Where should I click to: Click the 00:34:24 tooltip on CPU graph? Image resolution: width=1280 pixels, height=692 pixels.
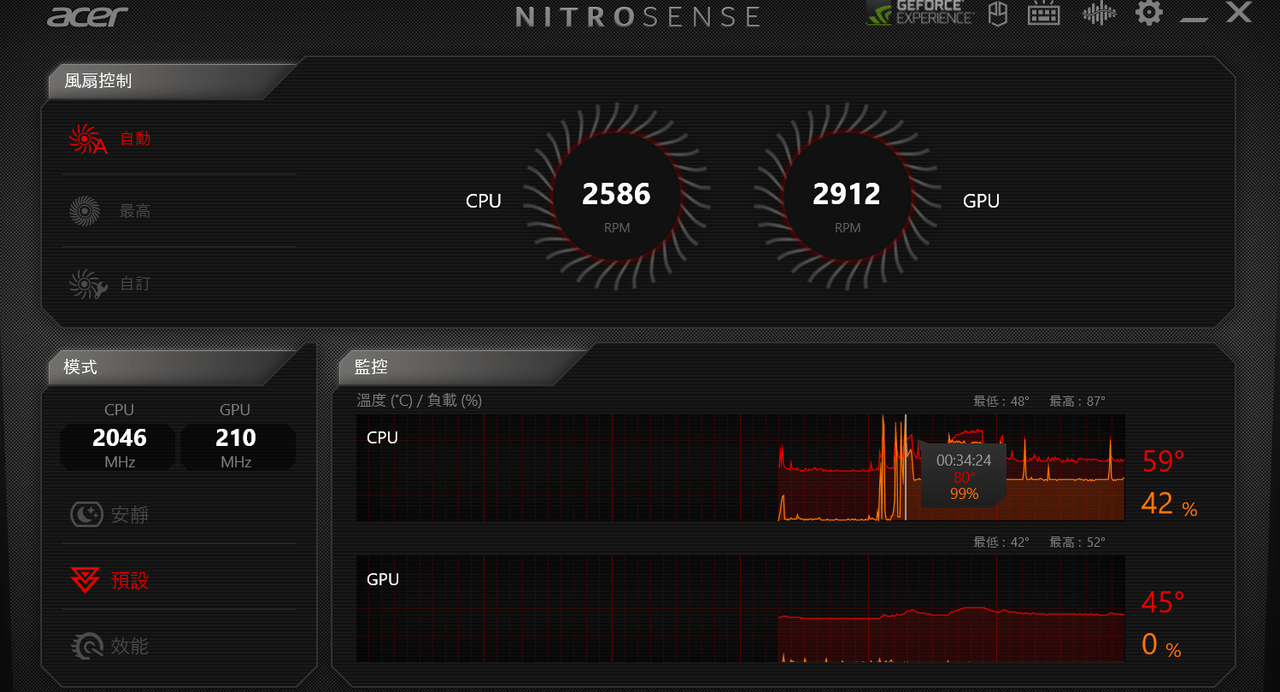(x=963, y=475)
